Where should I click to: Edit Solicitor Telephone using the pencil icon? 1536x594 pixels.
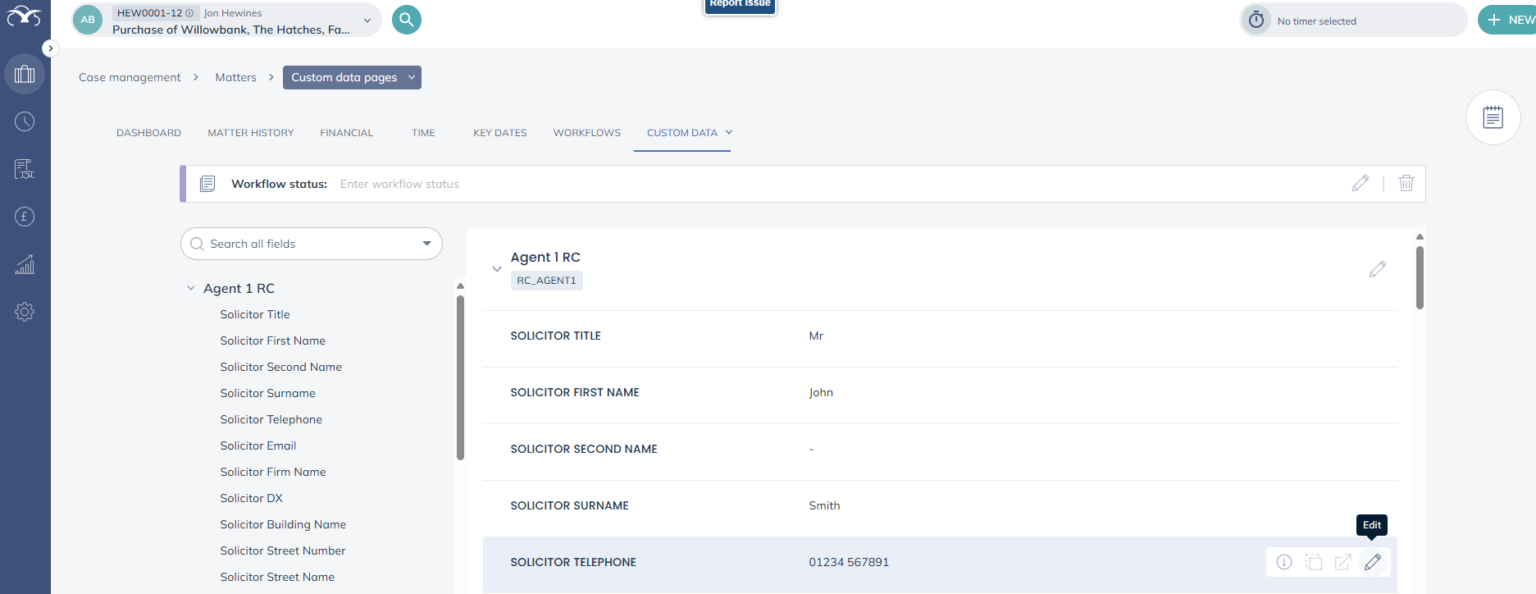pyautogui.click(x=1372, y=562)
